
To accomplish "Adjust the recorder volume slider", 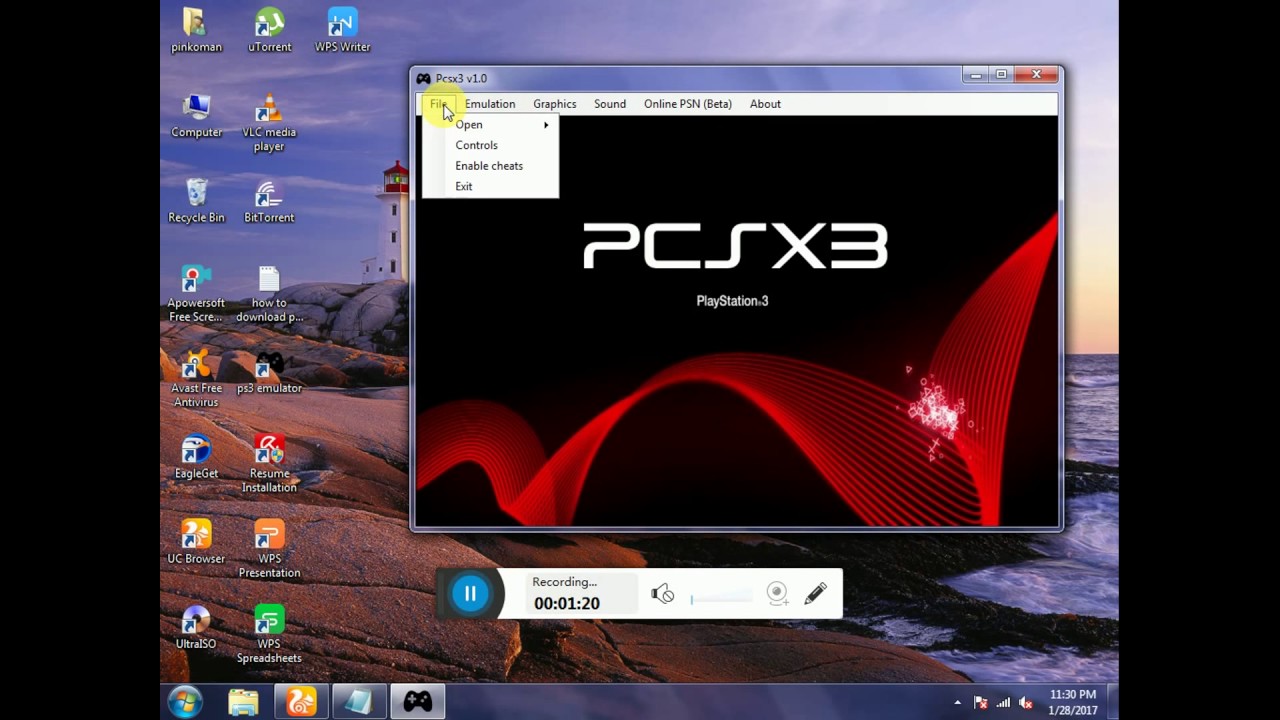I will 721,596.
